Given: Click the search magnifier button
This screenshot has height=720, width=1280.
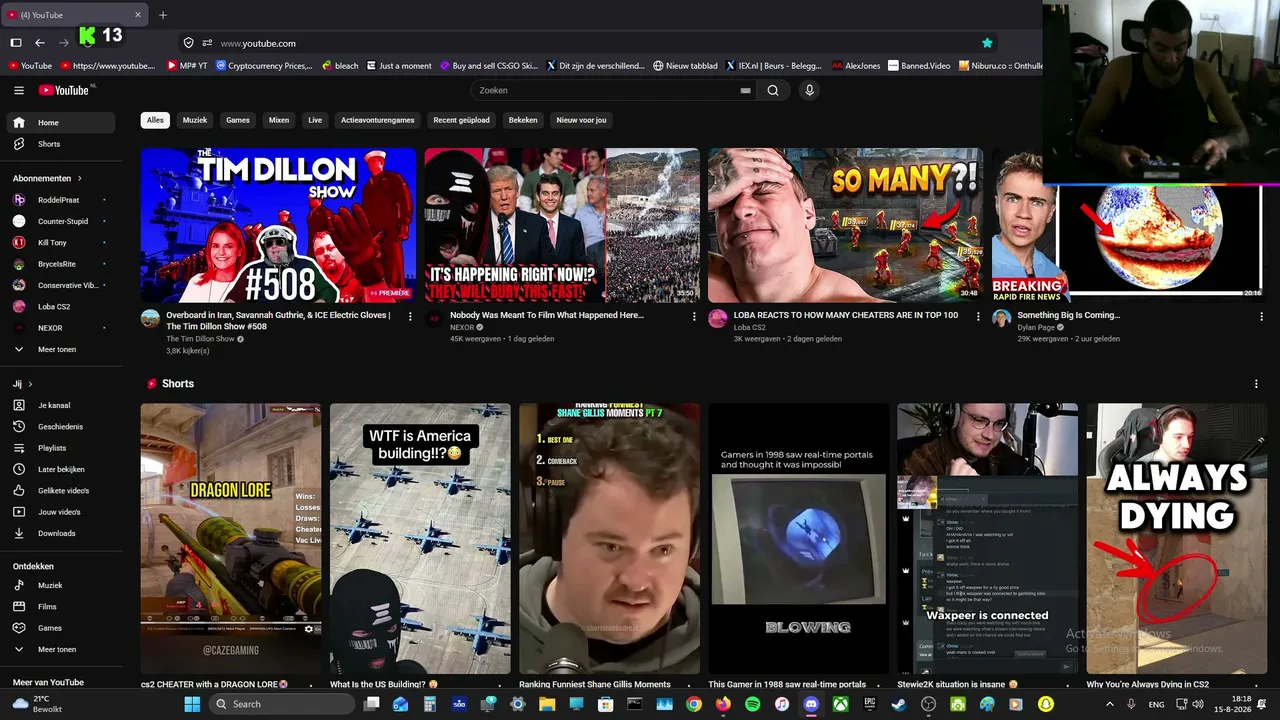Looking at the screenshot, I should (x=773, y=90).
